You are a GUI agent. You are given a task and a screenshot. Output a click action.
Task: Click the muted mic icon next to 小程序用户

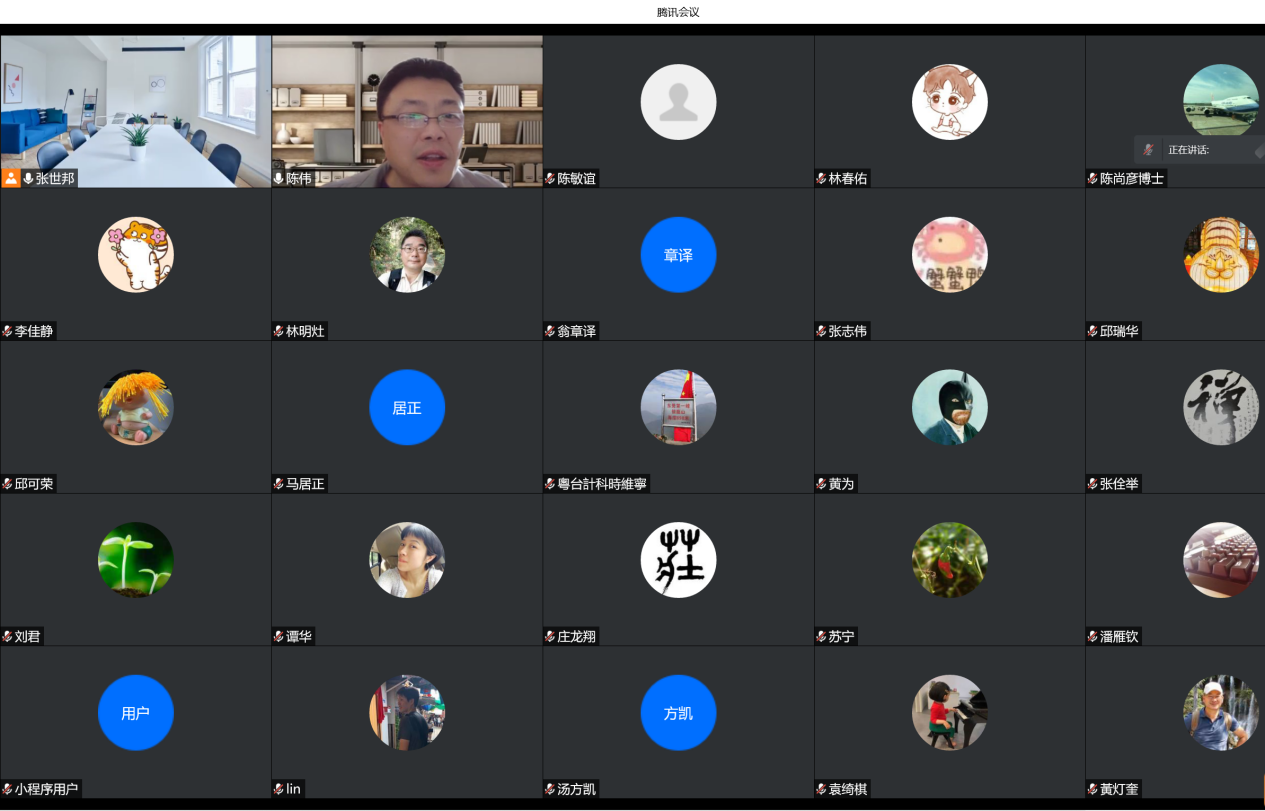(x=7, y=789)
